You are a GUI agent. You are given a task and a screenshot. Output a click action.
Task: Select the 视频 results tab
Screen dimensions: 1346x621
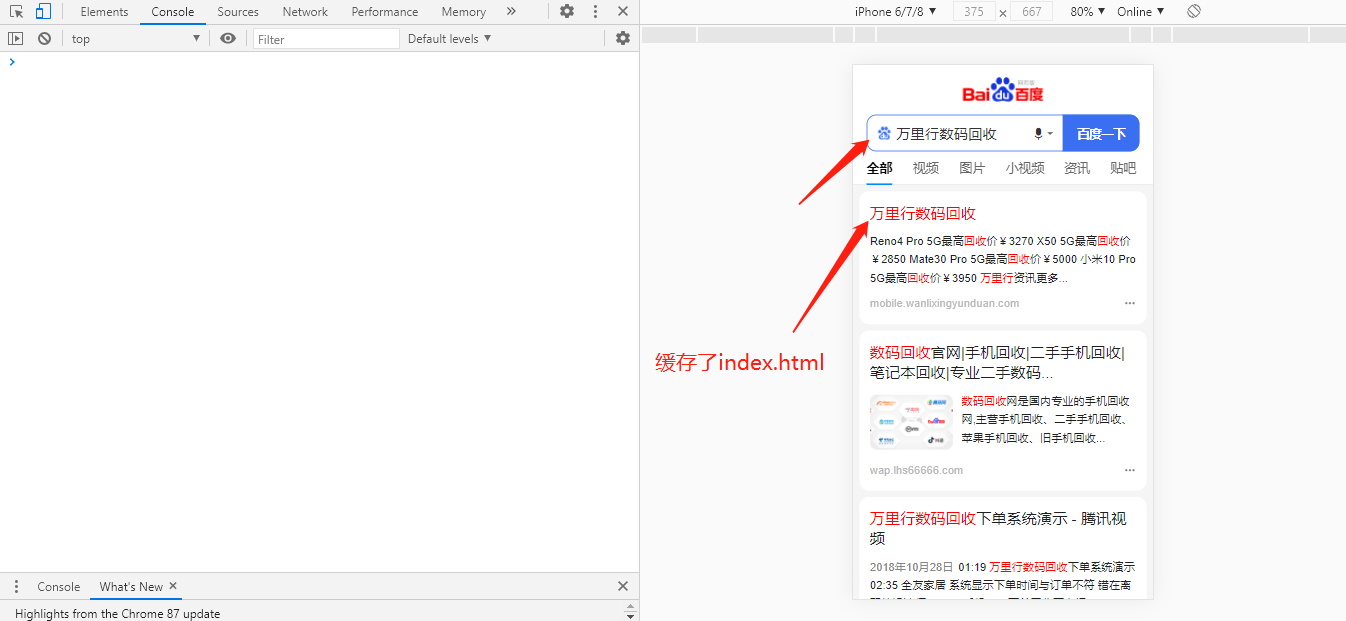click(926, 168)
